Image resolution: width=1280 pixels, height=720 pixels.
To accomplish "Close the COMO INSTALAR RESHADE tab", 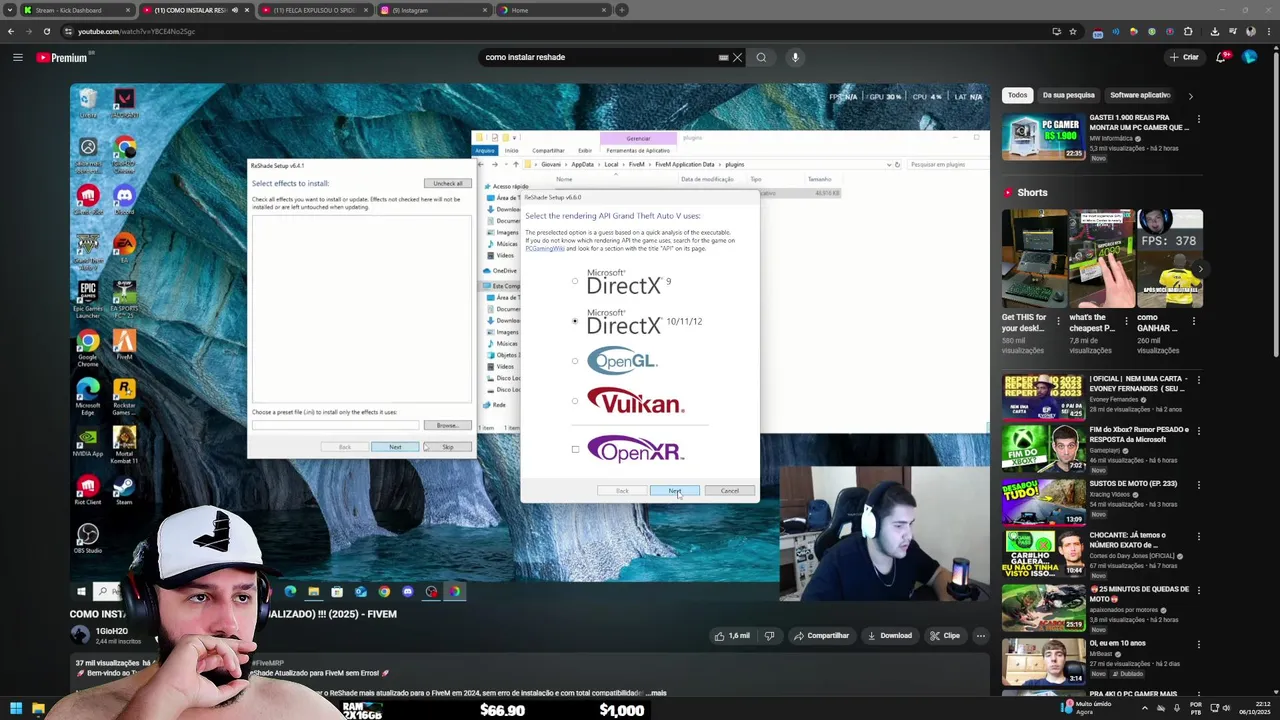I will point(247,10).
